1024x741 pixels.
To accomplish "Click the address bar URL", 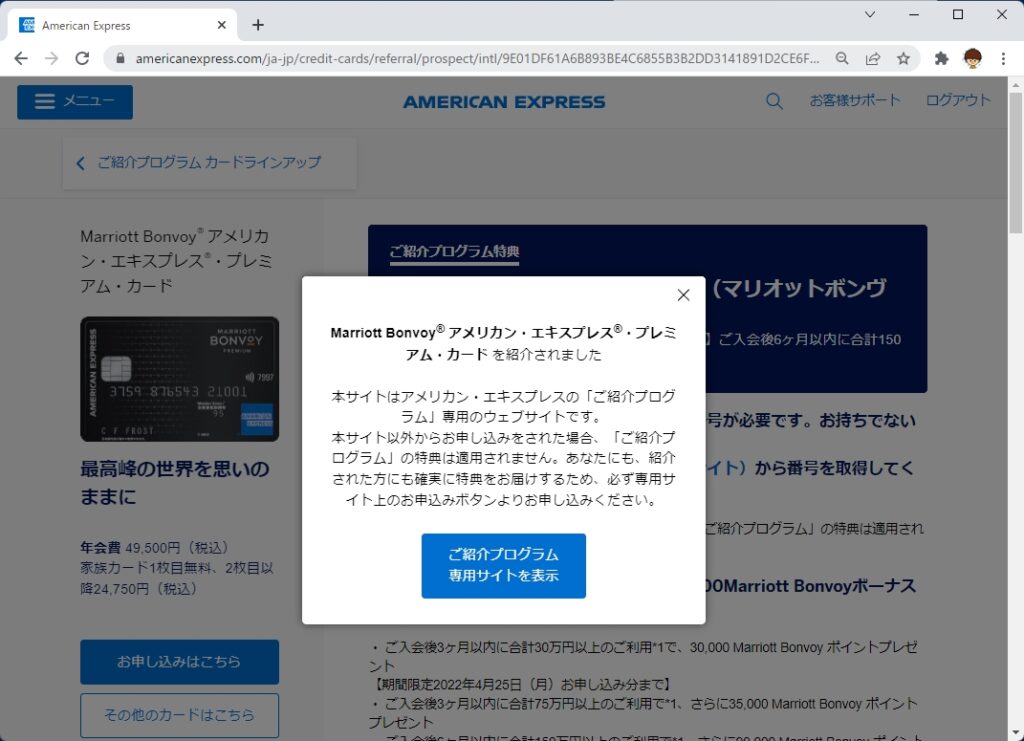I will [x=477, y=58].
